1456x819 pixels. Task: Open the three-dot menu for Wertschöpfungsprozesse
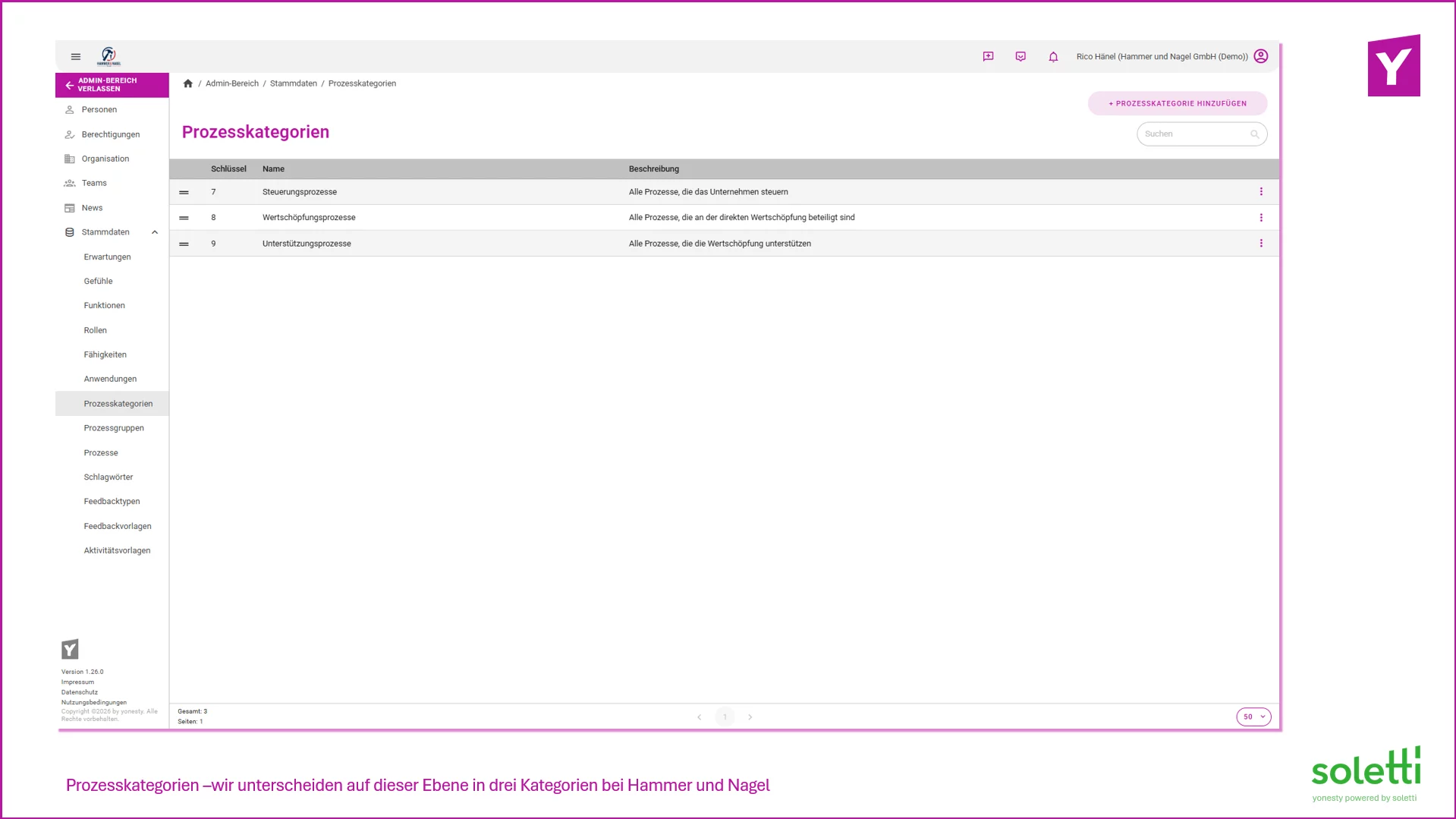click(1261, 218)
